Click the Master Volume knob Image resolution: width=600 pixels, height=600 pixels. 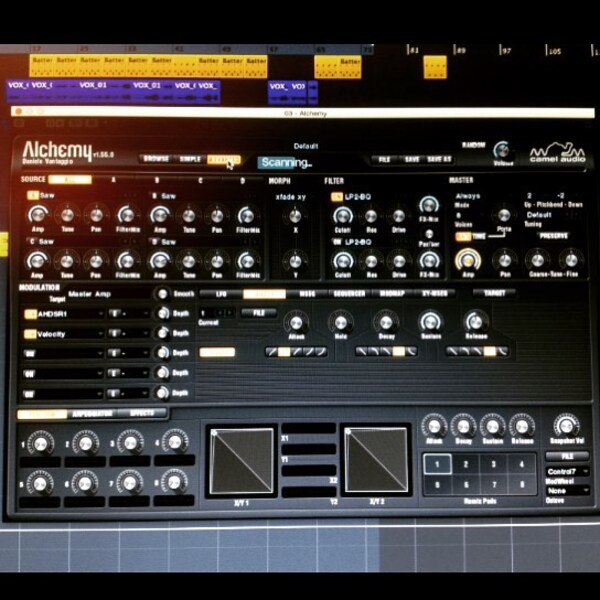pyautogui.click(x=502, y=150)
